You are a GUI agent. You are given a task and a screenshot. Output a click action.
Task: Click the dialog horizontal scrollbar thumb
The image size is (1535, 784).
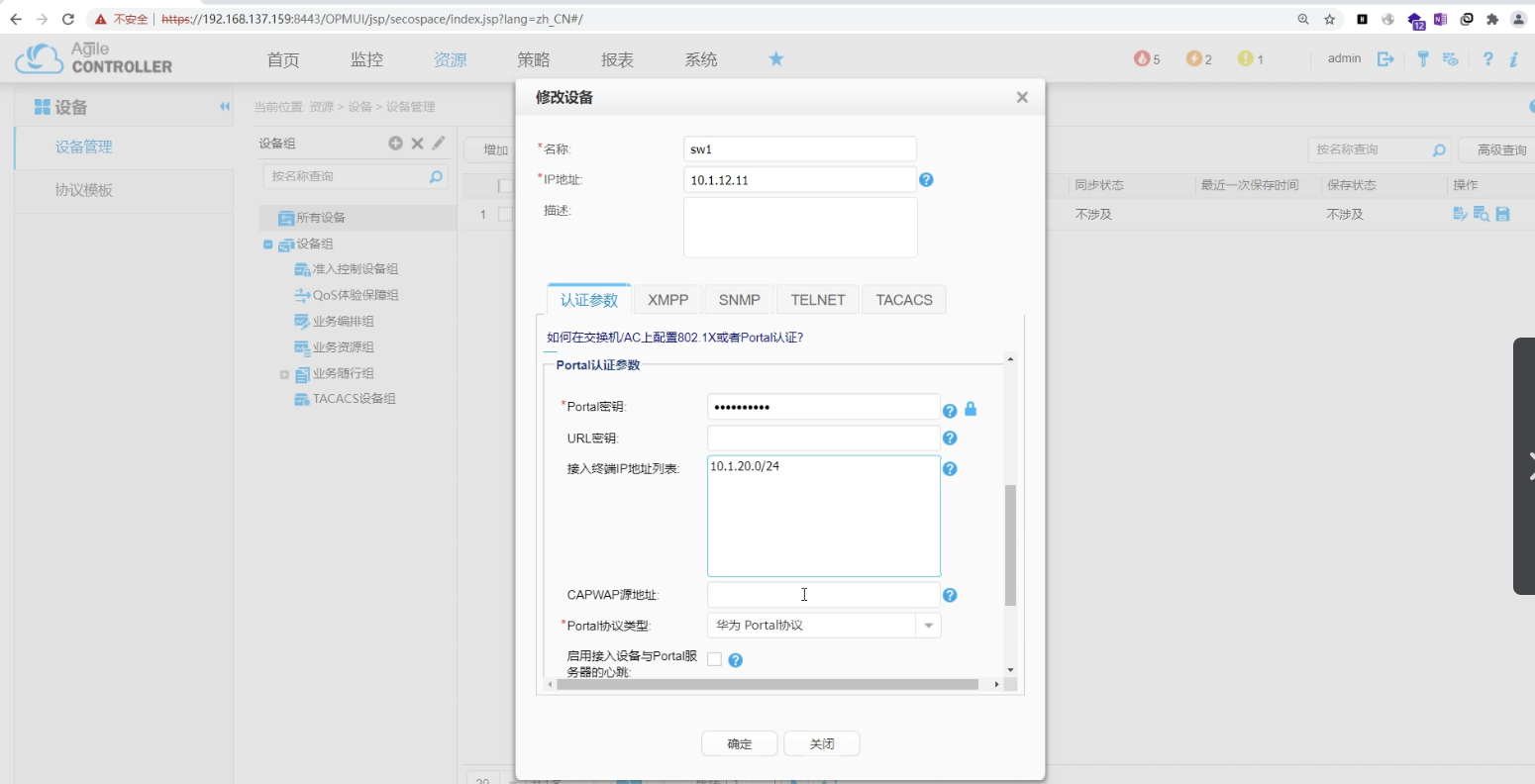pos(767,684)
